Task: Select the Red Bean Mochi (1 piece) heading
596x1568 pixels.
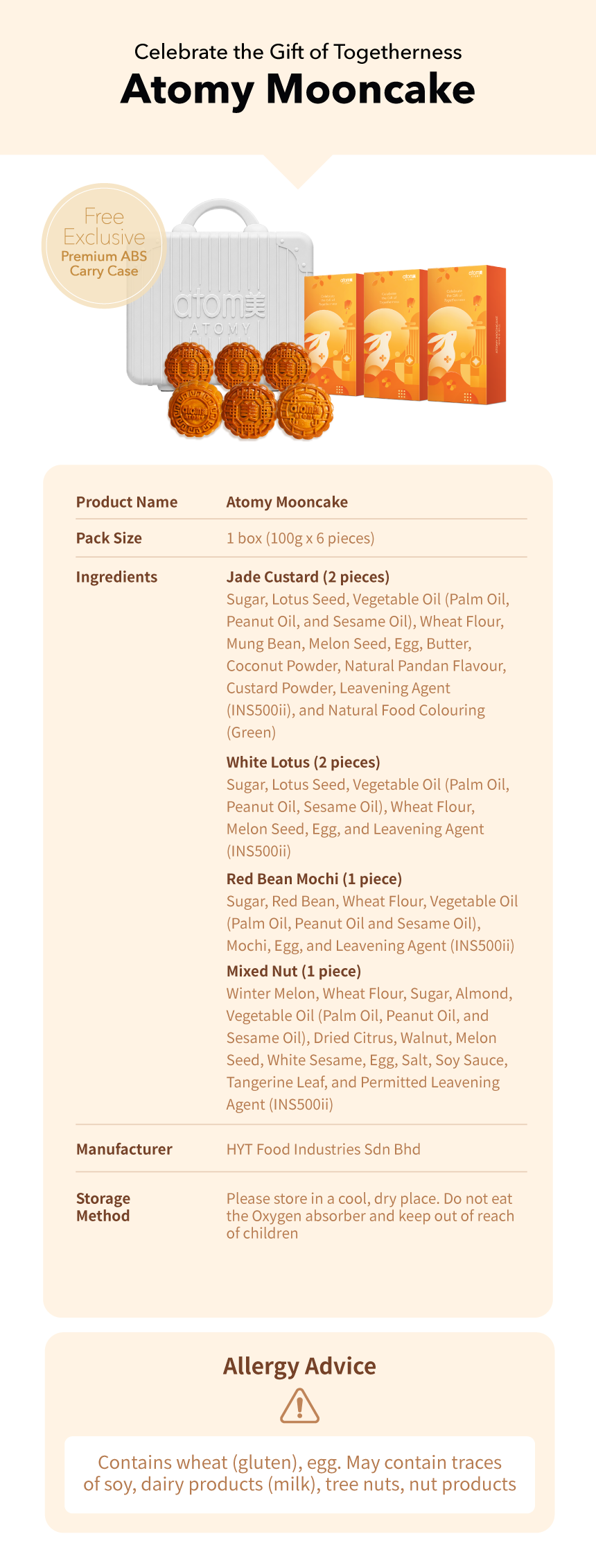Action: click(314, 879)
